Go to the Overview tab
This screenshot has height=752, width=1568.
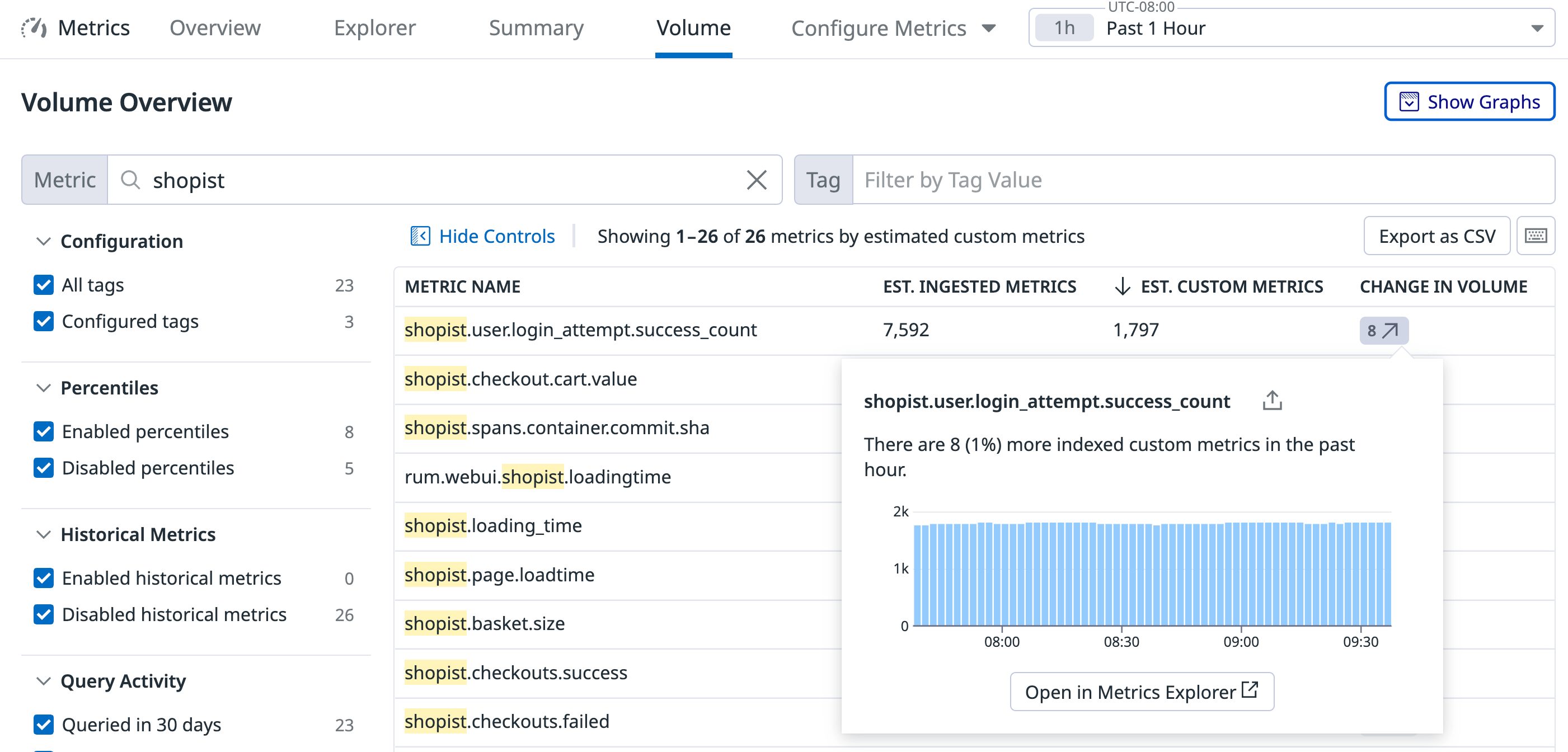215,28
